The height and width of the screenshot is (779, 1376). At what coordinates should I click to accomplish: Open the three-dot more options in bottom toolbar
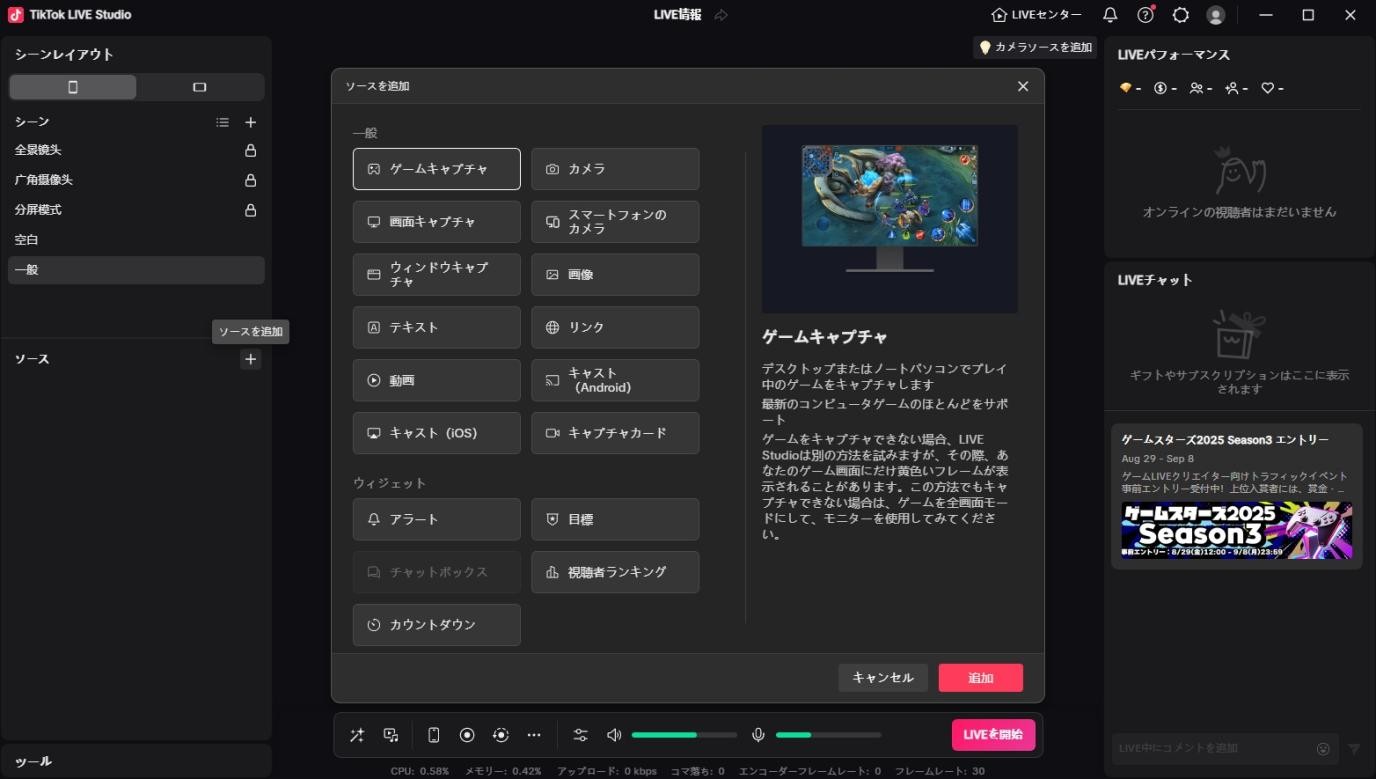point(534,734)
